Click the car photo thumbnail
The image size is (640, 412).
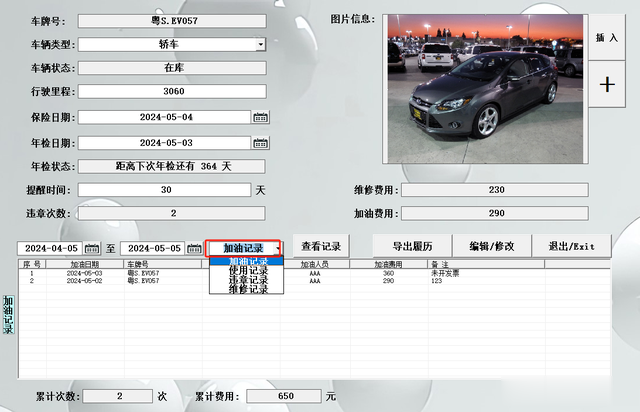click(485, 89)
